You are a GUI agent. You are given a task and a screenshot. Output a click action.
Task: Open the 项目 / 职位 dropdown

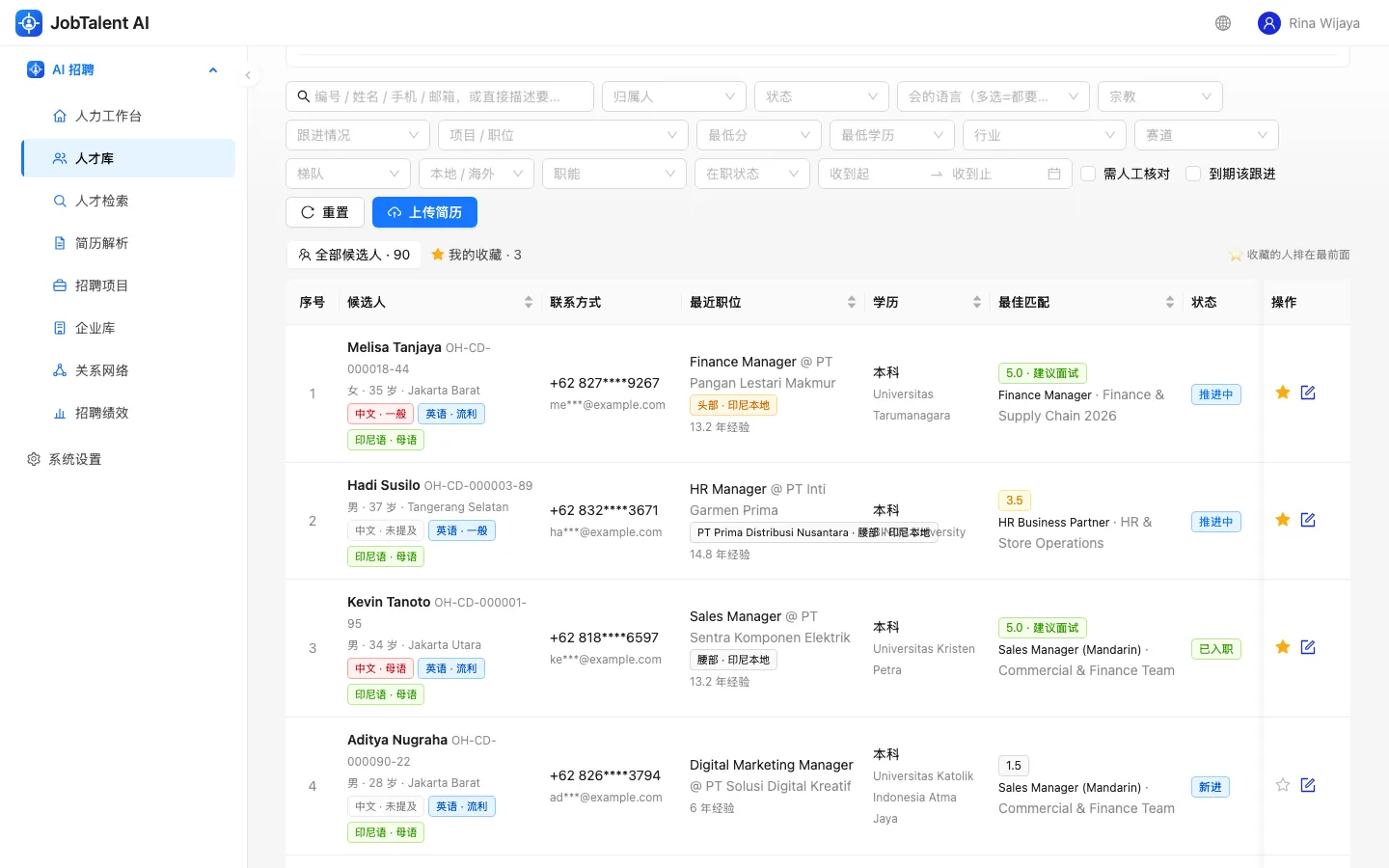point(563,135)
